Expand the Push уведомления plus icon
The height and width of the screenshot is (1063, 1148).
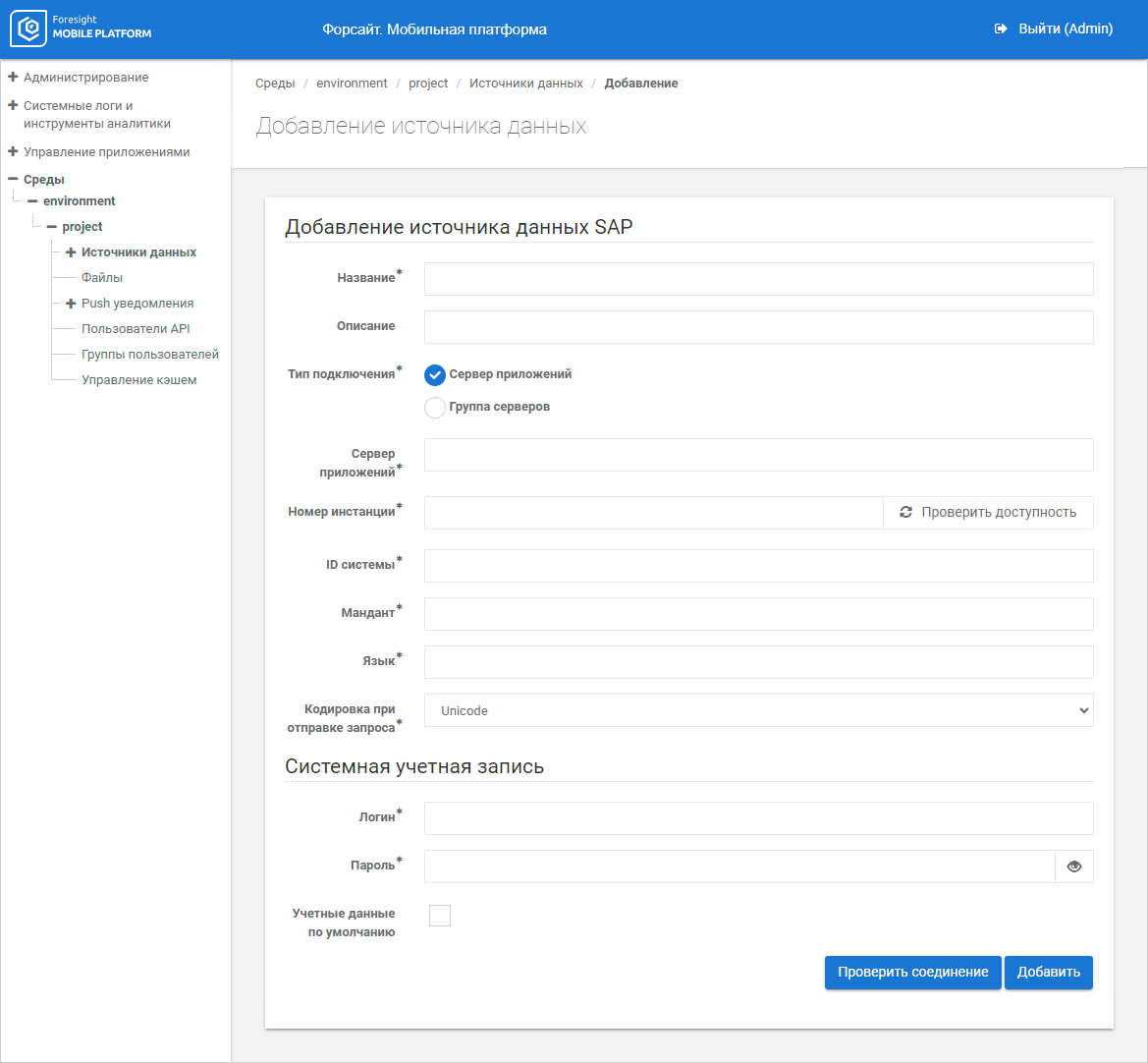coord(71,304)
